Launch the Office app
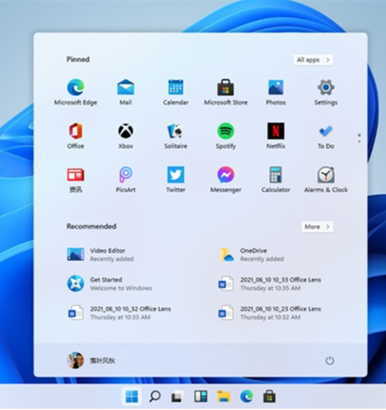The height and width of the screenshot is (410, 386). coord(76,136)
